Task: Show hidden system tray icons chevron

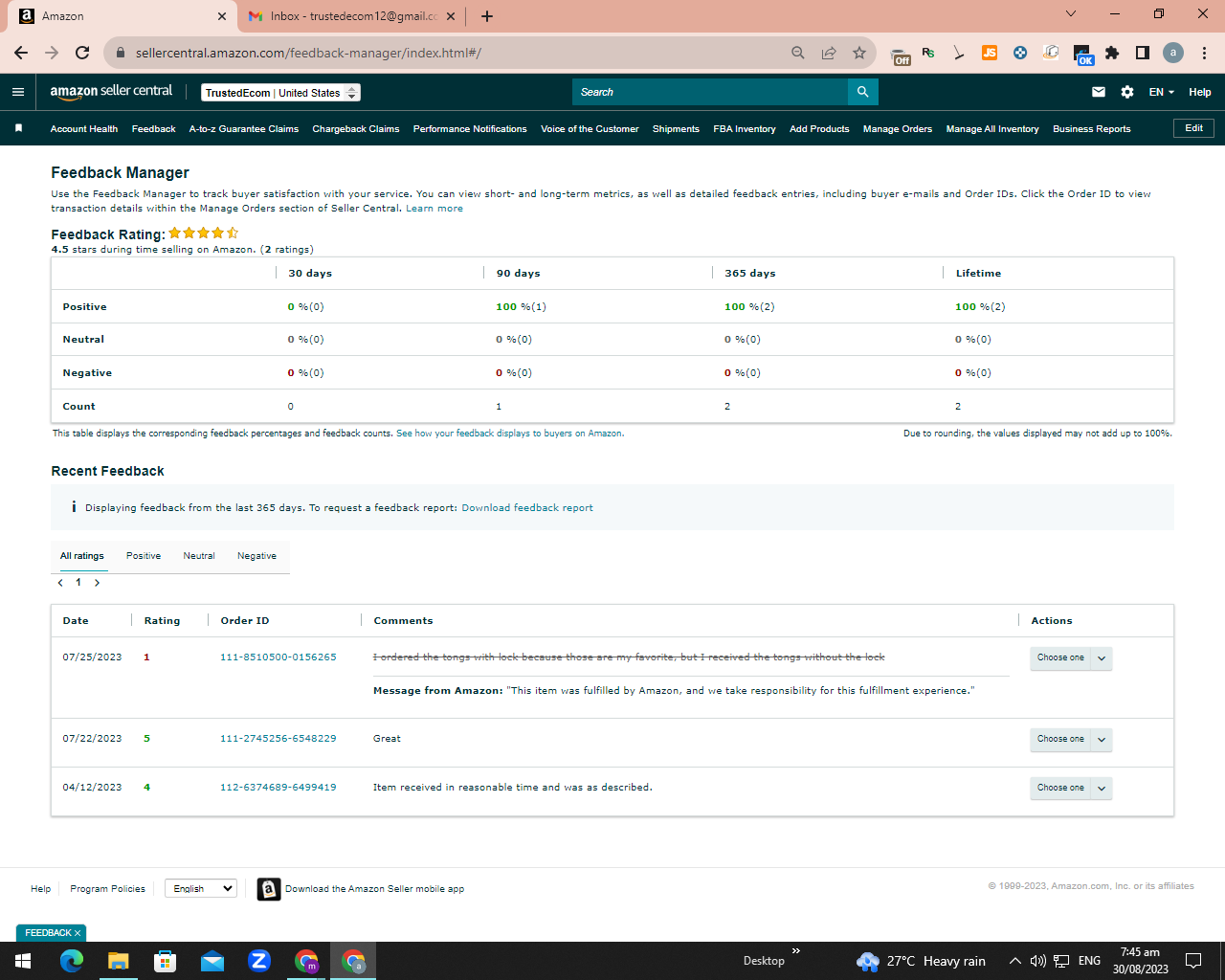Action: [1014, 961]
